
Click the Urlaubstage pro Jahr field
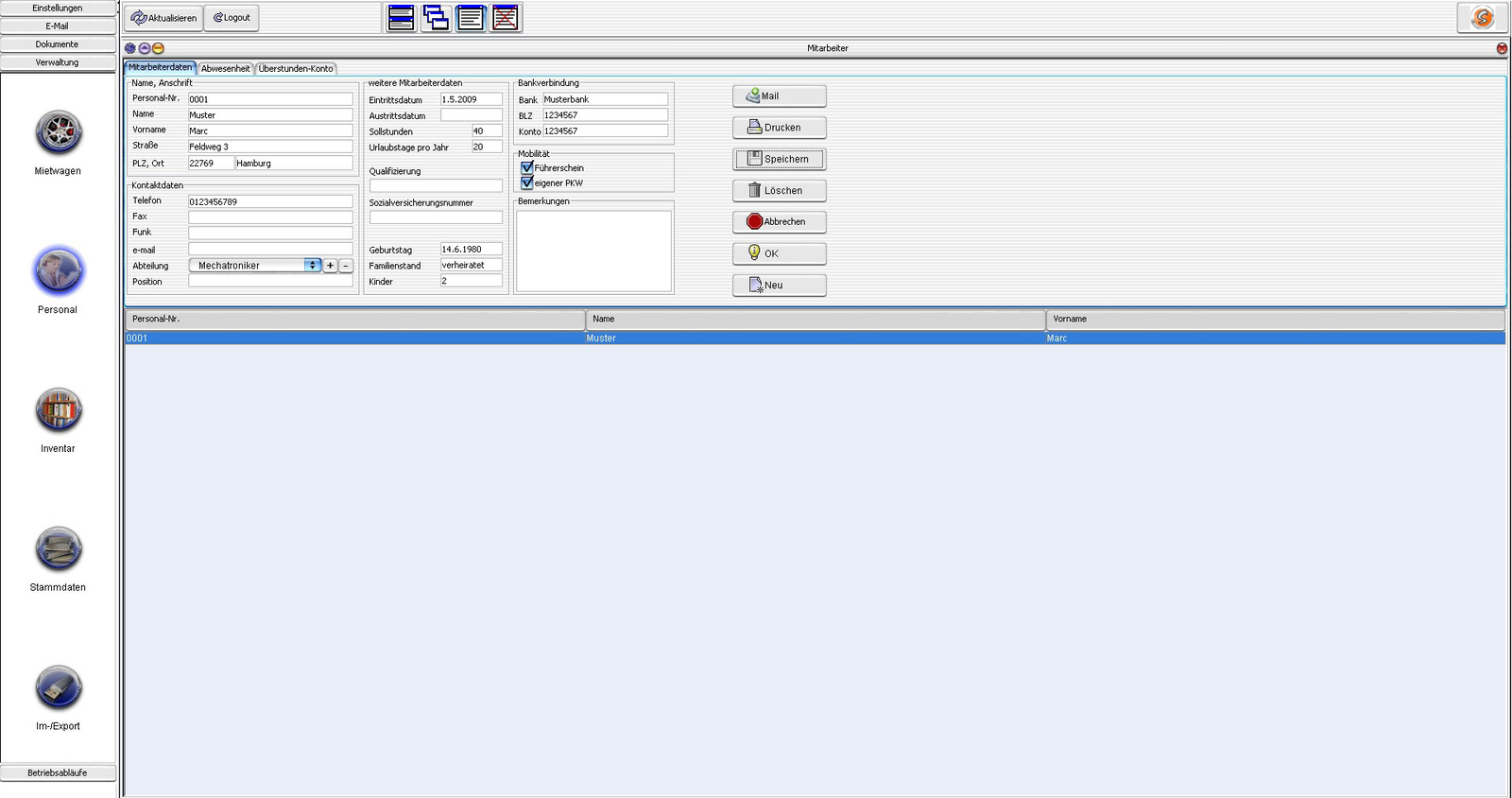487,147
